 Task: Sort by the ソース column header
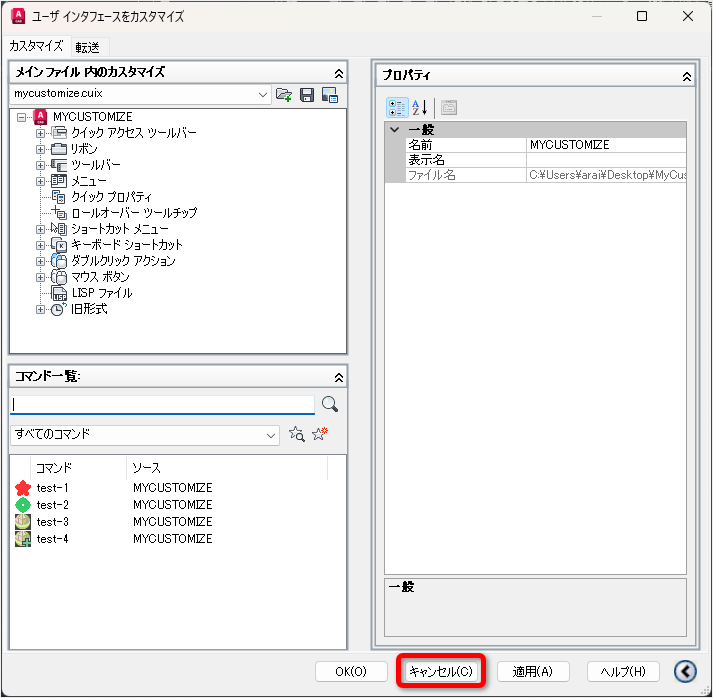click(x=227, y=468)
